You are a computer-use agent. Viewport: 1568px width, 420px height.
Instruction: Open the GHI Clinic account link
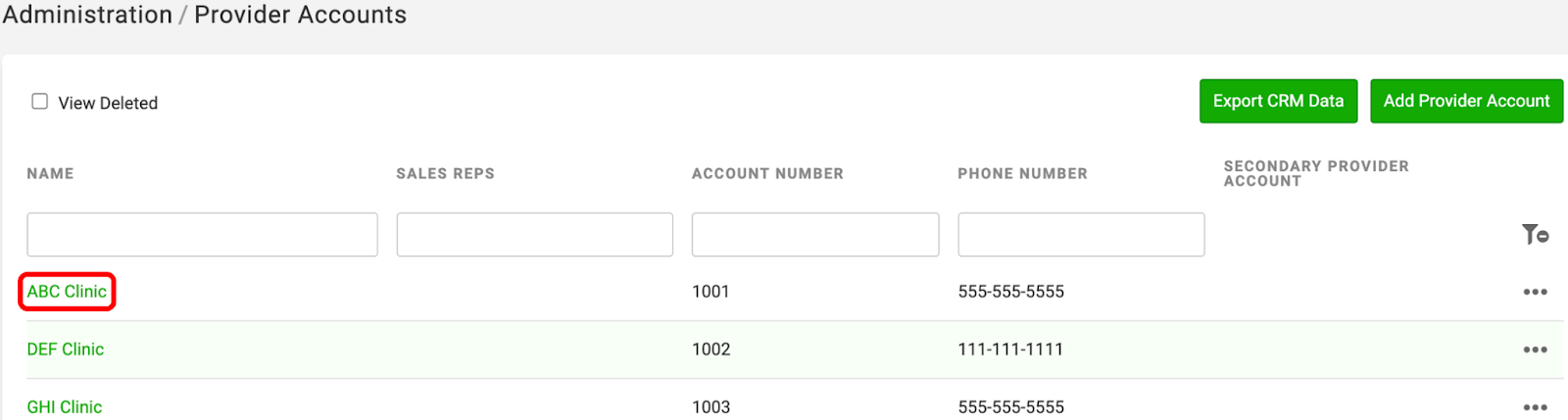click(65, 407)
